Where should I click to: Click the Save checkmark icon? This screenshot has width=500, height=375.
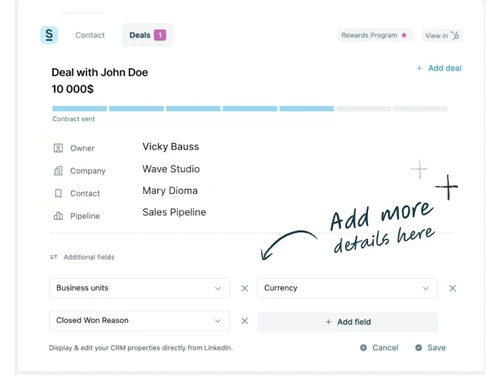point(418,348)
